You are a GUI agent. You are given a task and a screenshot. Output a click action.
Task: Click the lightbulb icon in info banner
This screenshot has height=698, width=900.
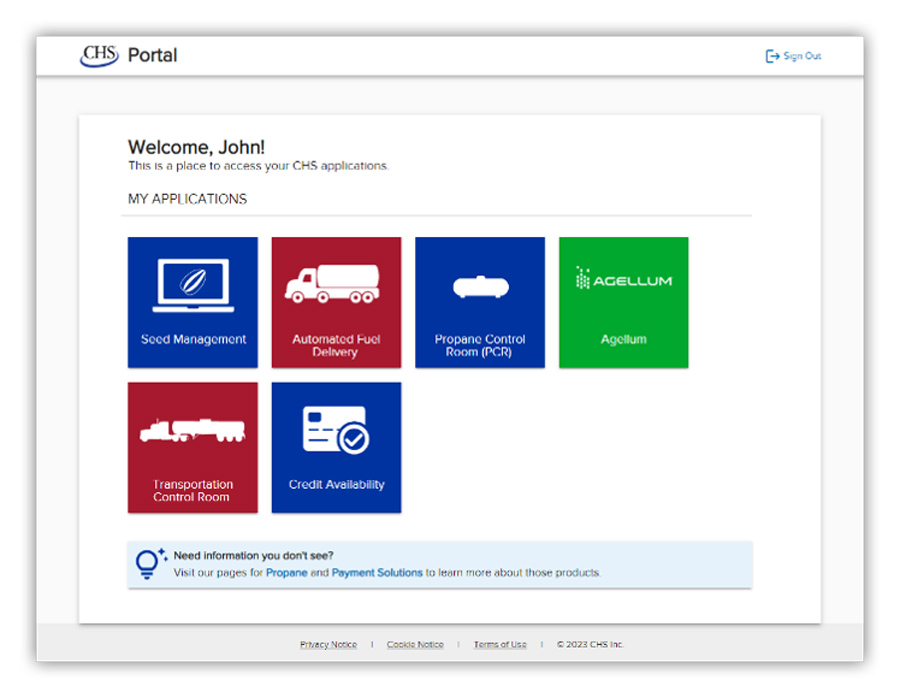[x=150, y=564]
